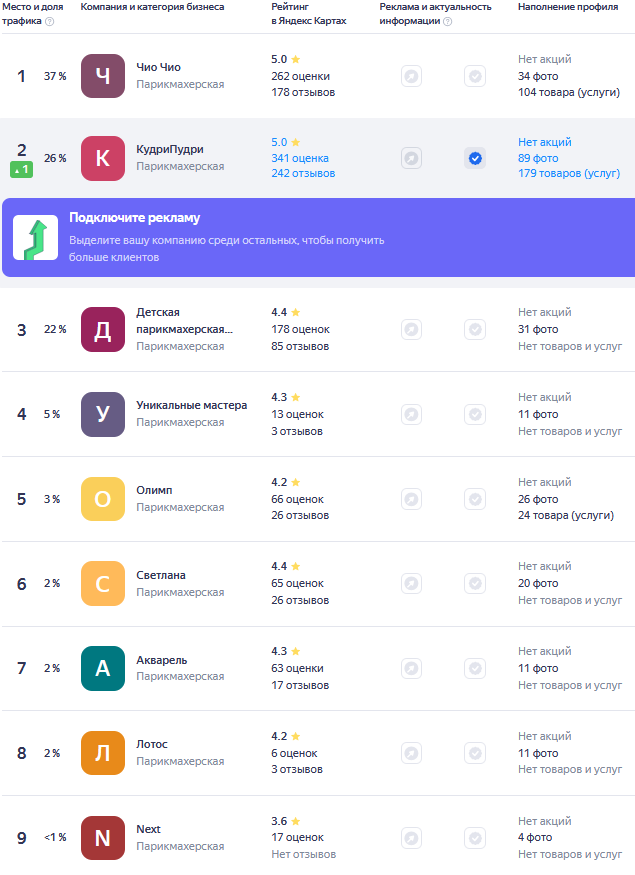Click the blue Нет акций link
Image resolution: width=635 pixels, height=875 pixels.
tap(545, 142)
